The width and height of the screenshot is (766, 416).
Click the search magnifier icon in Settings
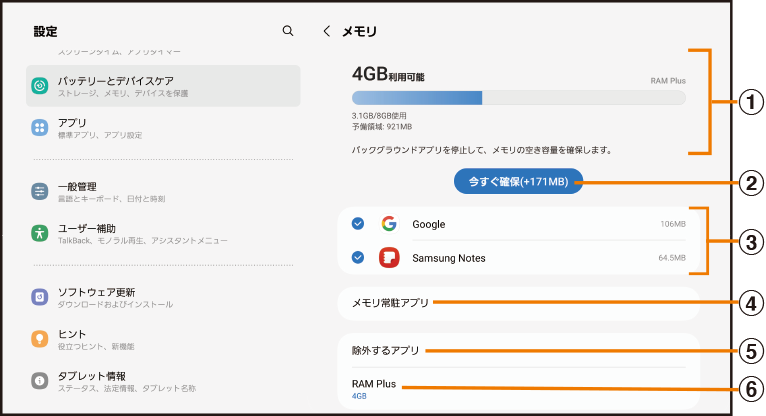click(x=288, y=31)
